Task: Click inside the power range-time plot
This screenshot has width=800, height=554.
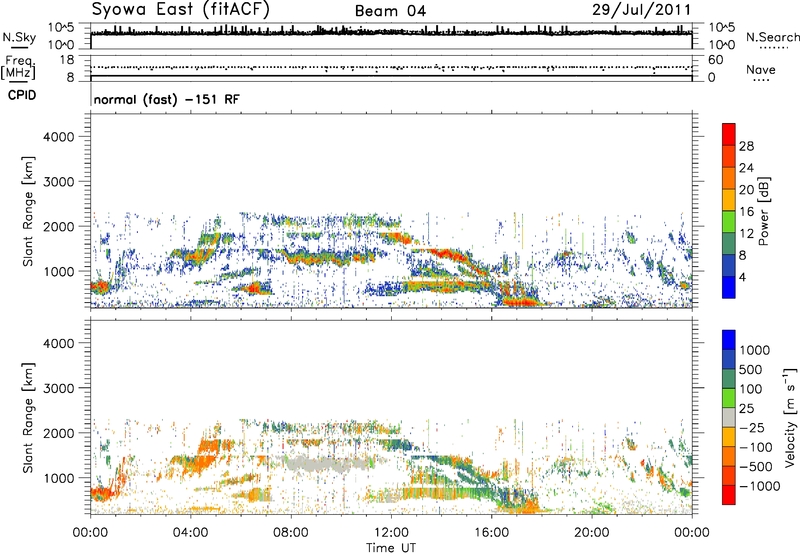Action: pyautogui.click(x=391, y=211)
